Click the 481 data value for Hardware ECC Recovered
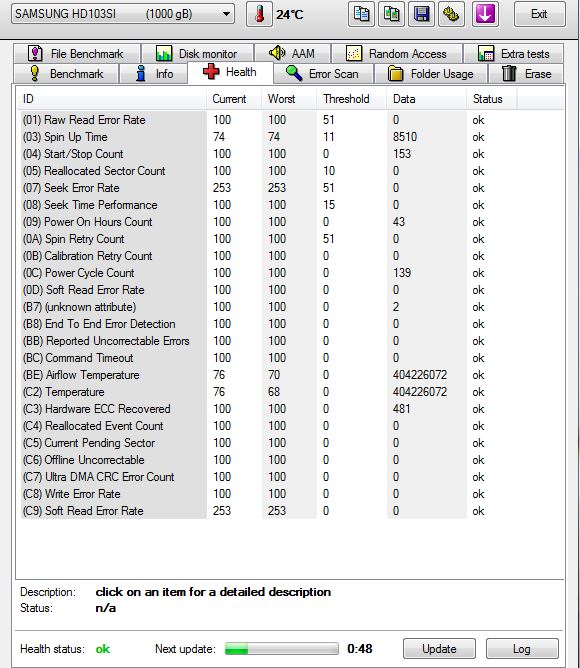 tap(401, 409)
